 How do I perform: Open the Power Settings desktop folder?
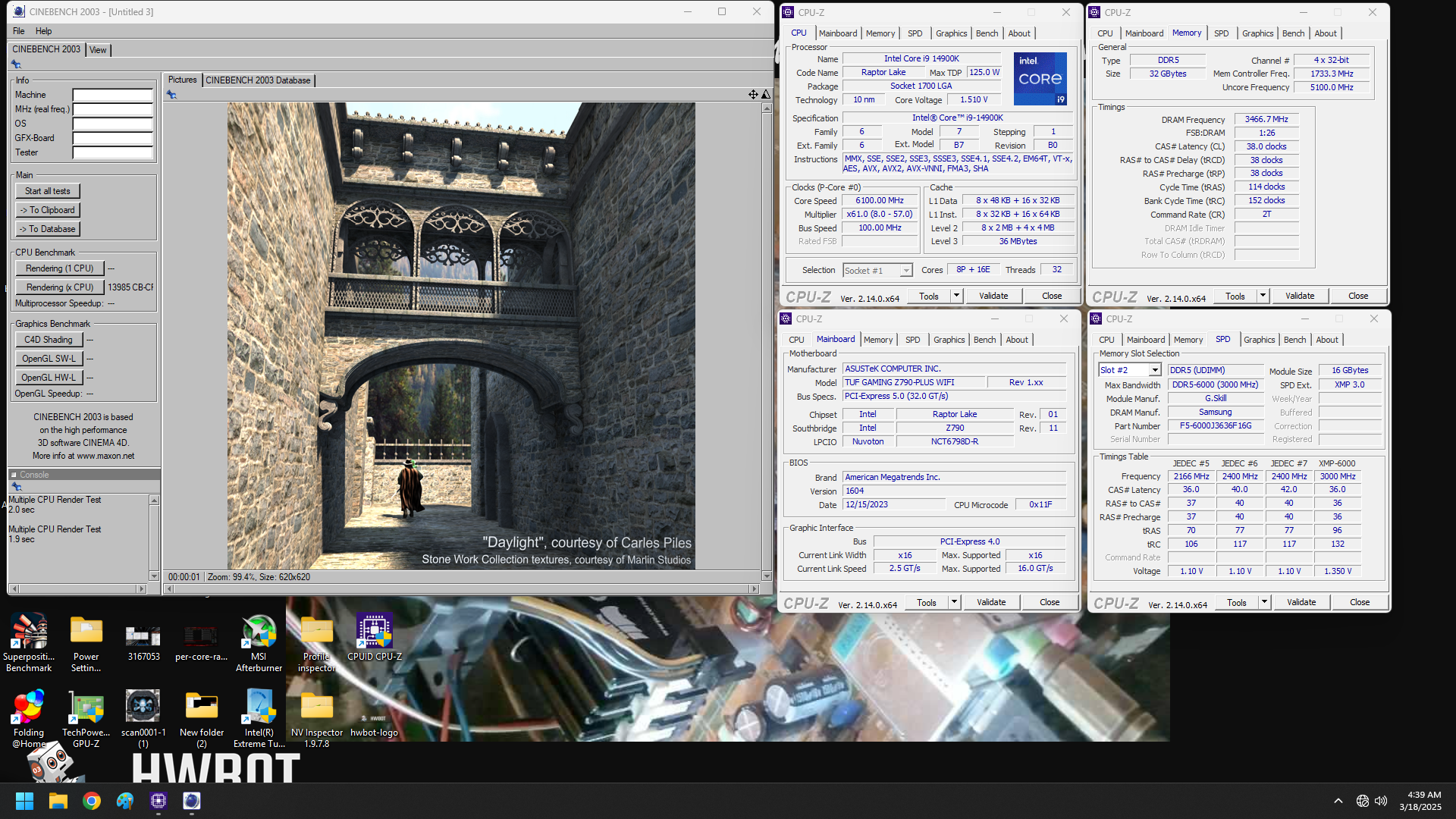click(x=86, y=642)
